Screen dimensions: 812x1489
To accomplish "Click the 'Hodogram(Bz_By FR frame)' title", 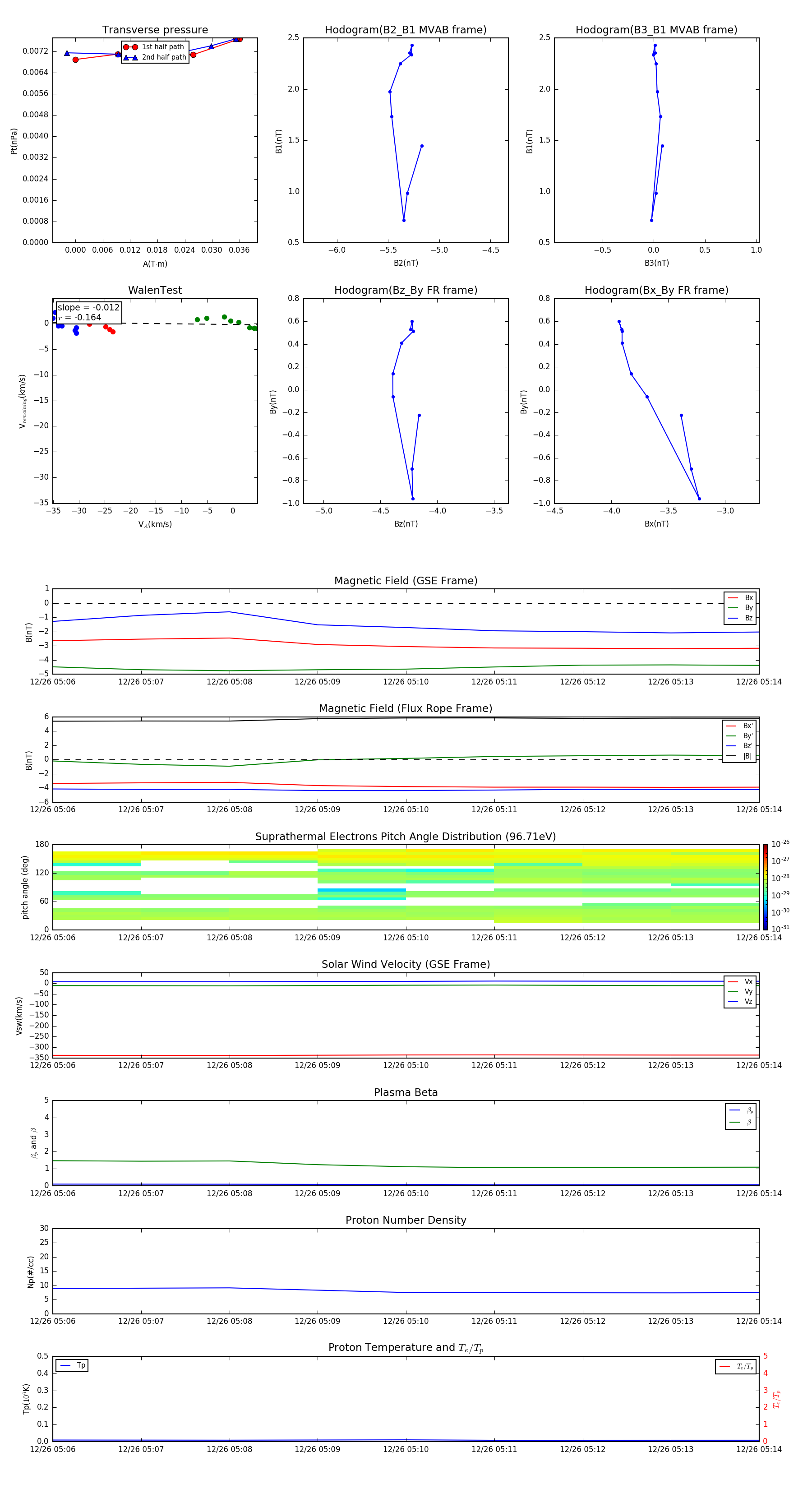I will coord(406,290).
